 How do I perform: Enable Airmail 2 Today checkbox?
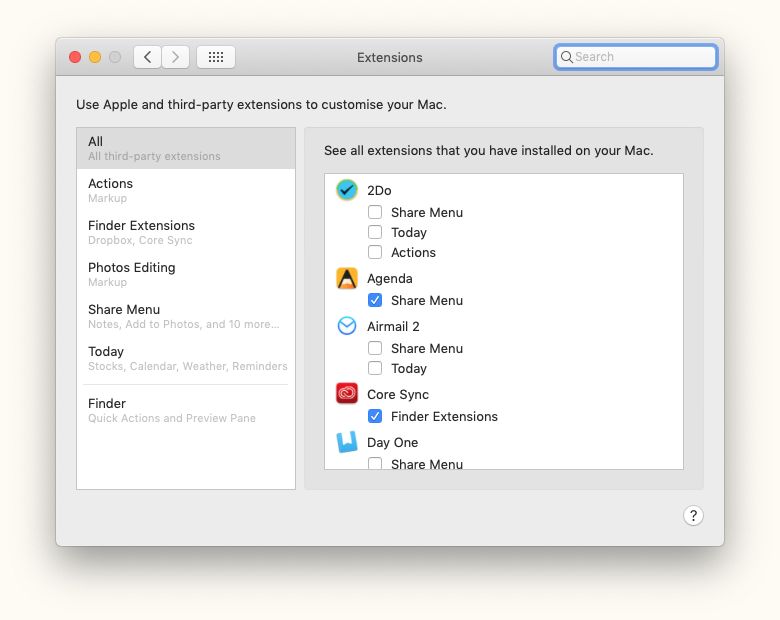point(375,368)
